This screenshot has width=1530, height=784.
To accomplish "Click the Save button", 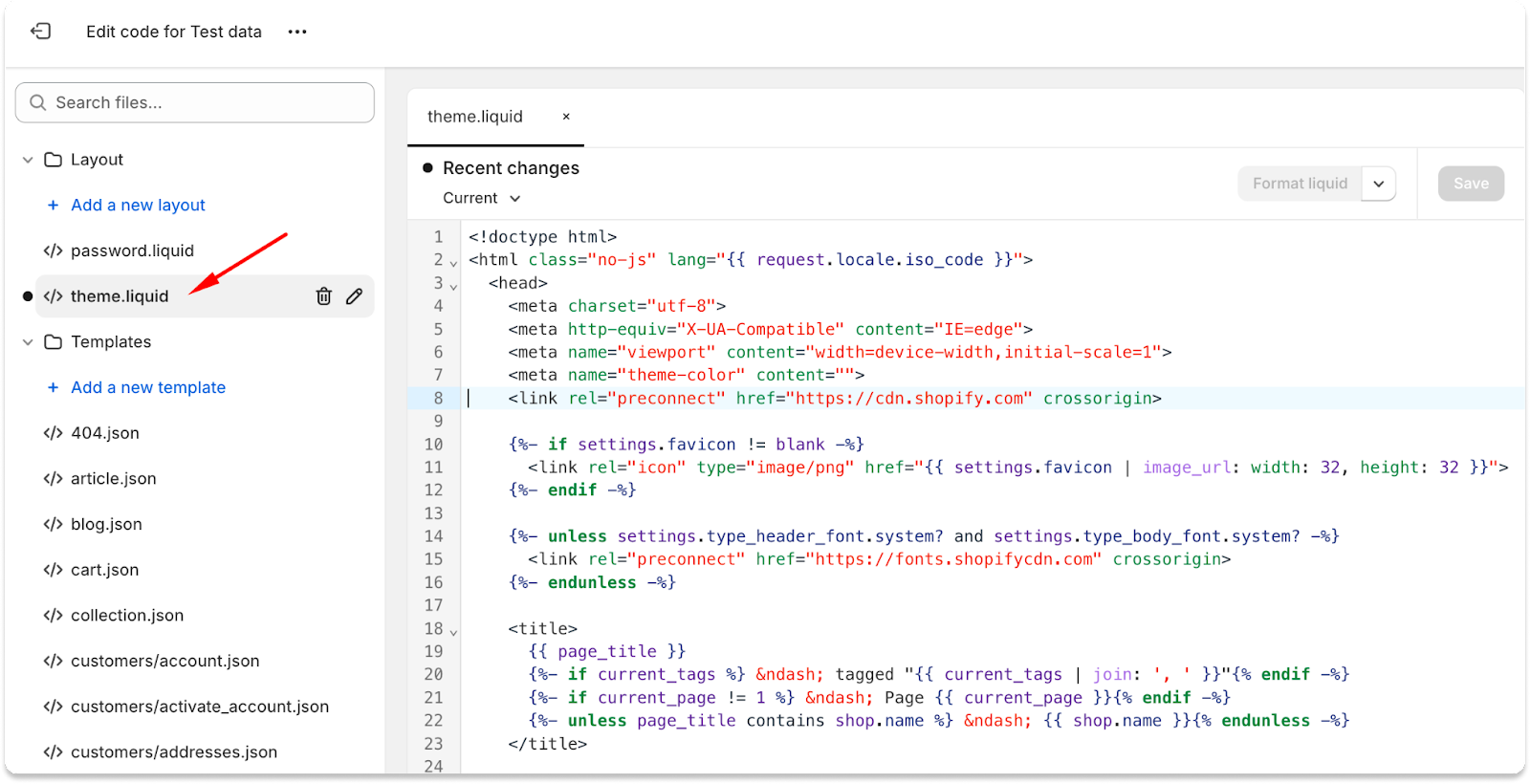I will tap(1471, 184).
